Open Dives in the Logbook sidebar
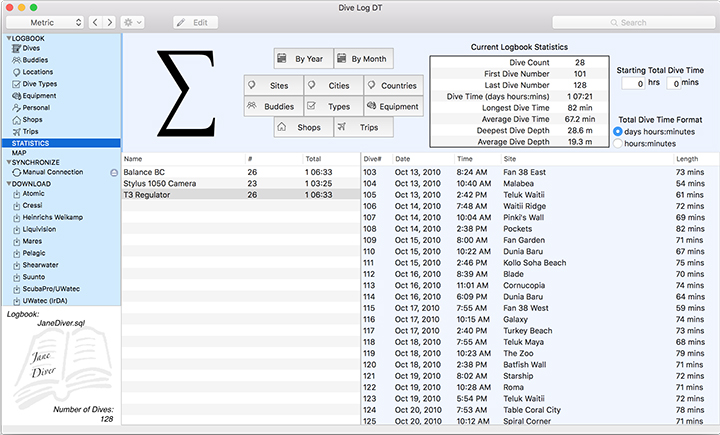 pos(32,48)
